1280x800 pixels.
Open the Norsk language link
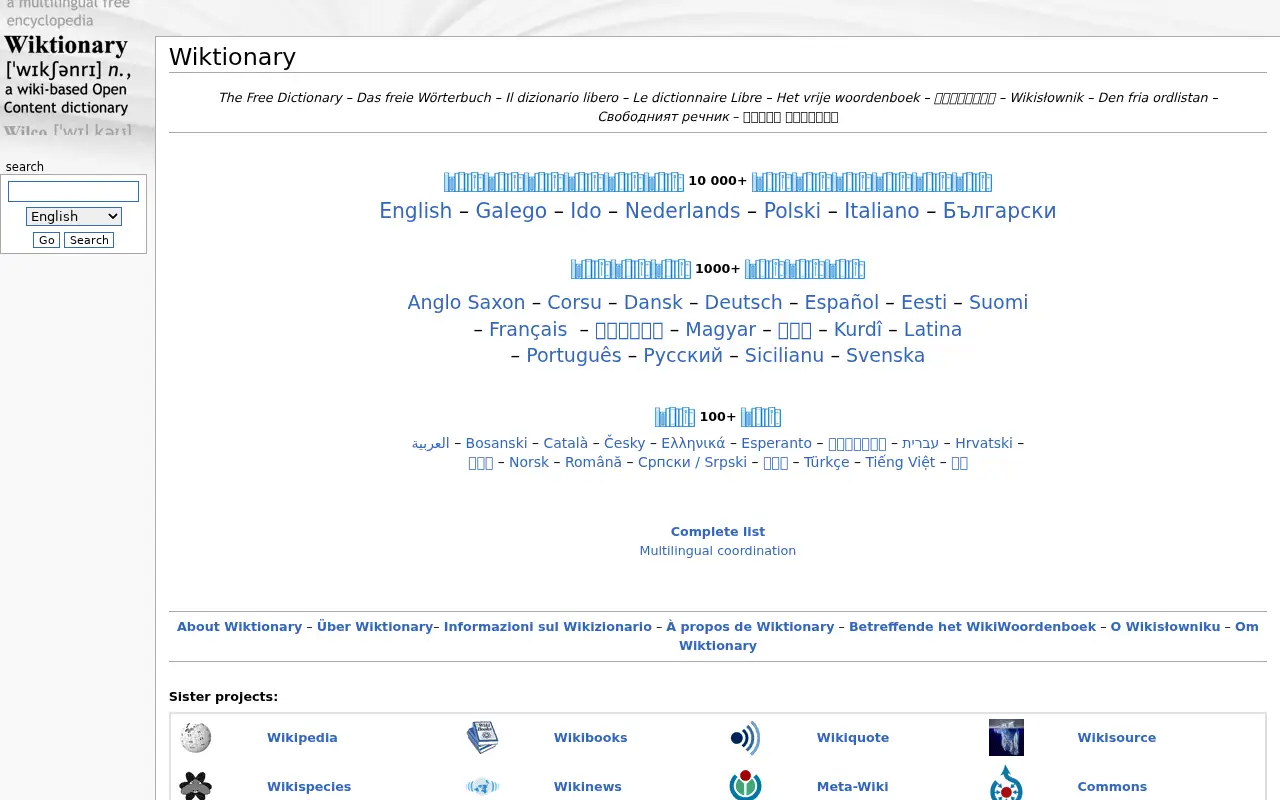point(529,462)
